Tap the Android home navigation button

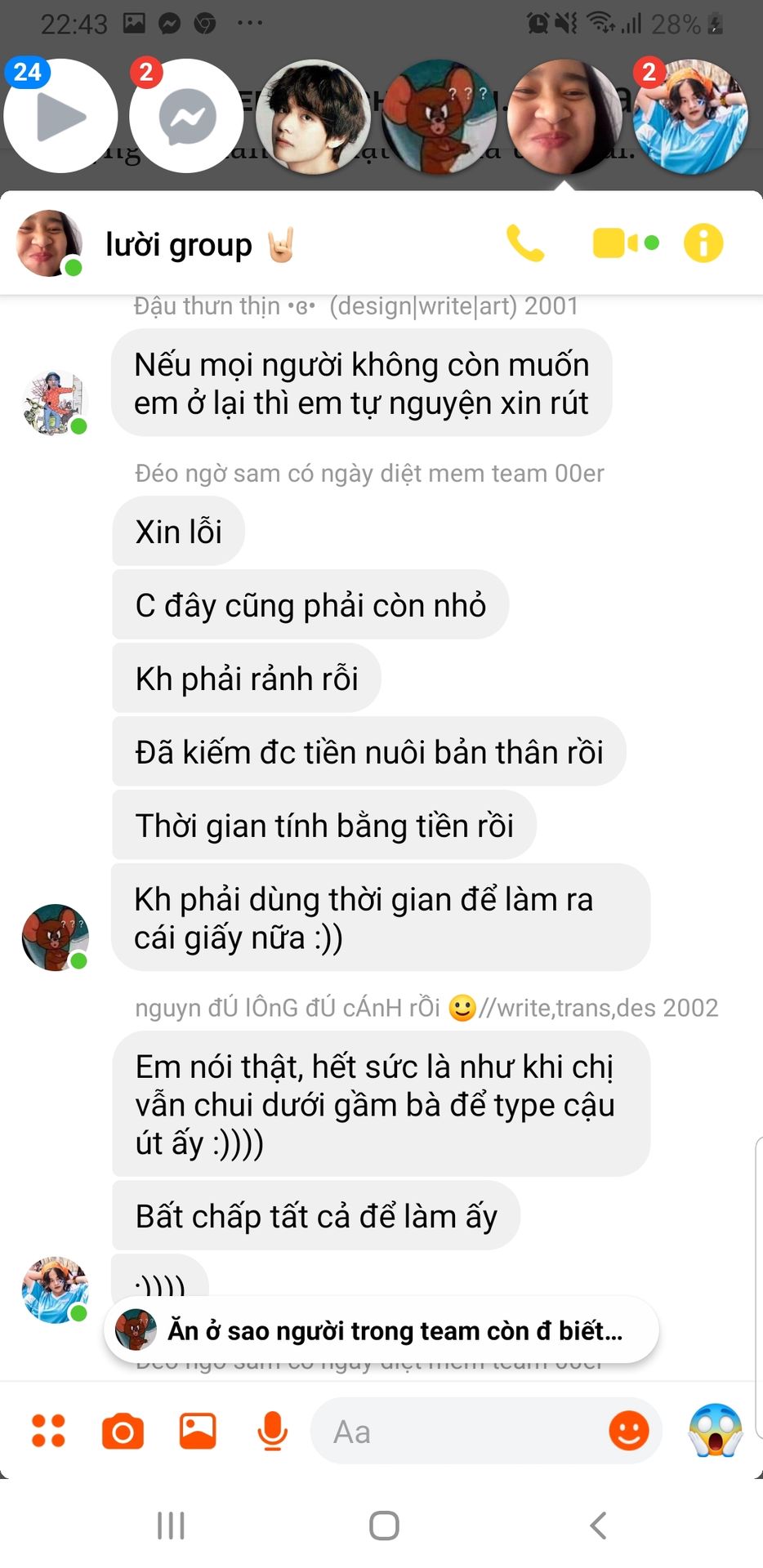tap(383, 1525)
